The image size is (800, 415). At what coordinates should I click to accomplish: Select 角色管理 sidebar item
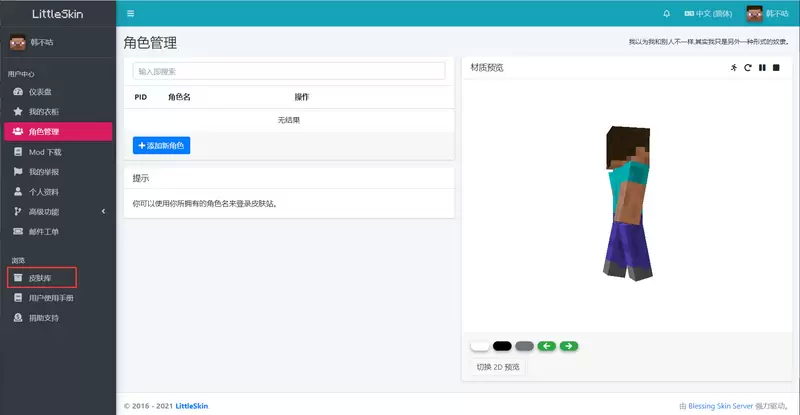pos(58,132)
